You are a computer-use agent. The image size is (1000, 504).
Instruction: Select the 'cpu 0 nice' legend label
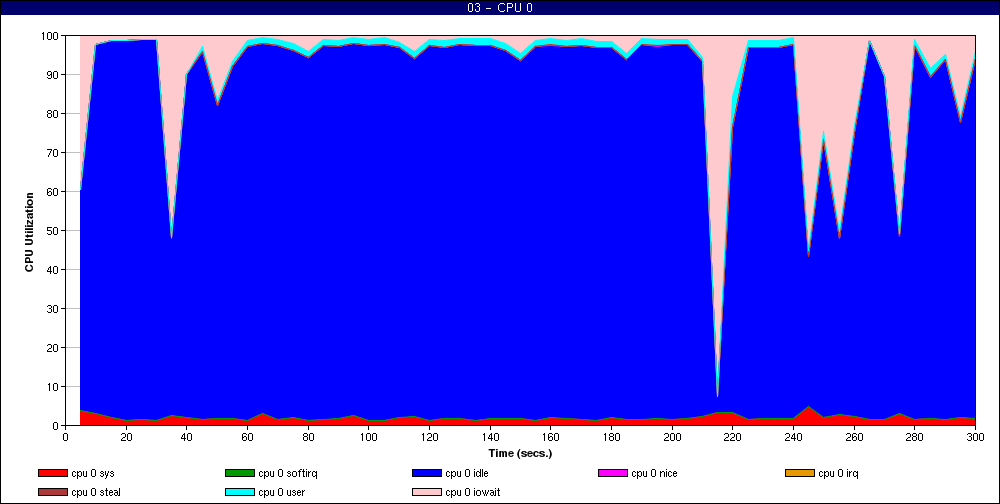[x=654, y=473]
